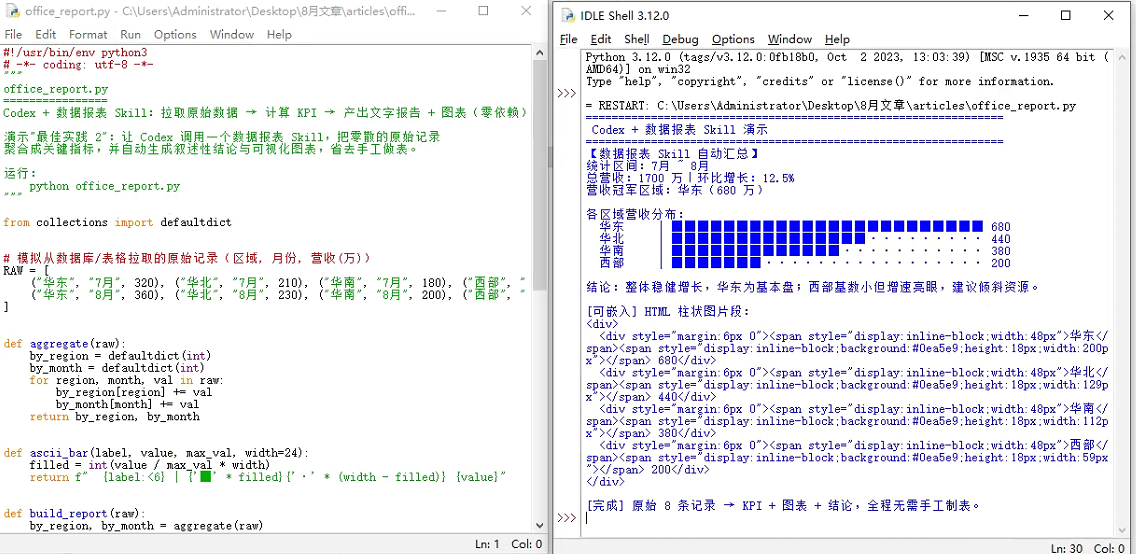Open Format menu in editor window
Image resolution: width=1136 pixels, height=554 pixels.
88,34
